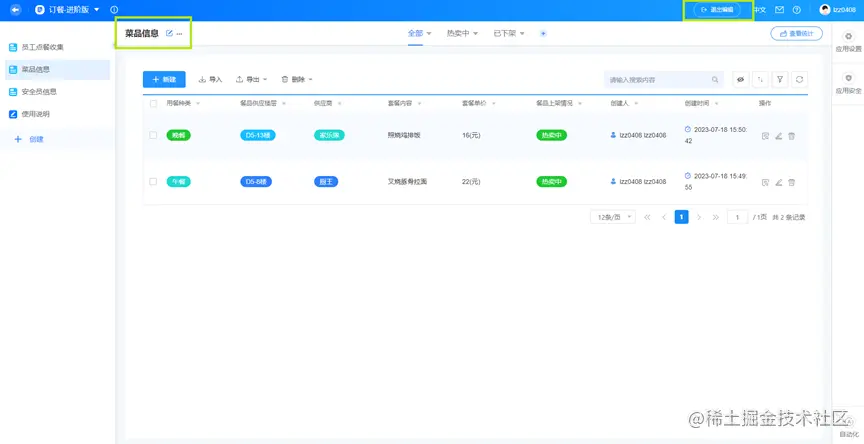
Task: Open the 导出 export dropdown
Action: [x=251, y=79]
